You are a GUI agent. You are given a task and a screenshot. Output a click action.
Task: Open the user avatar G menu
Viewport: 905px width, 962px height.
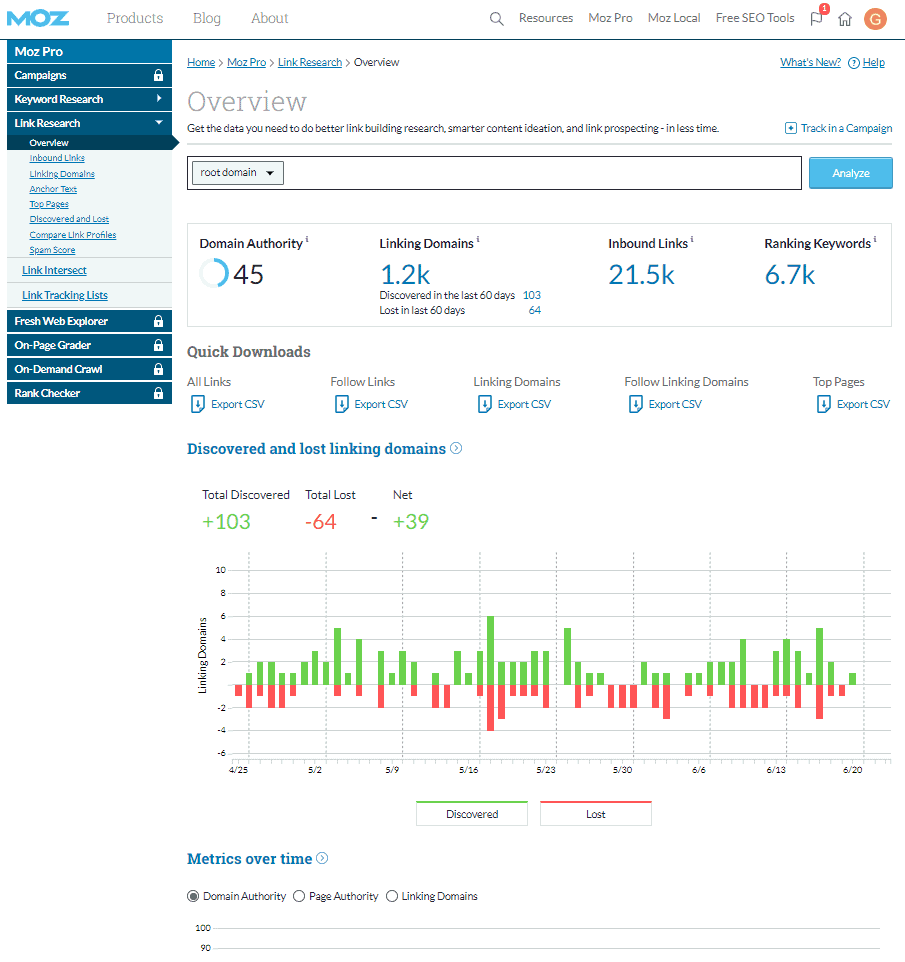tap(875, 19)
